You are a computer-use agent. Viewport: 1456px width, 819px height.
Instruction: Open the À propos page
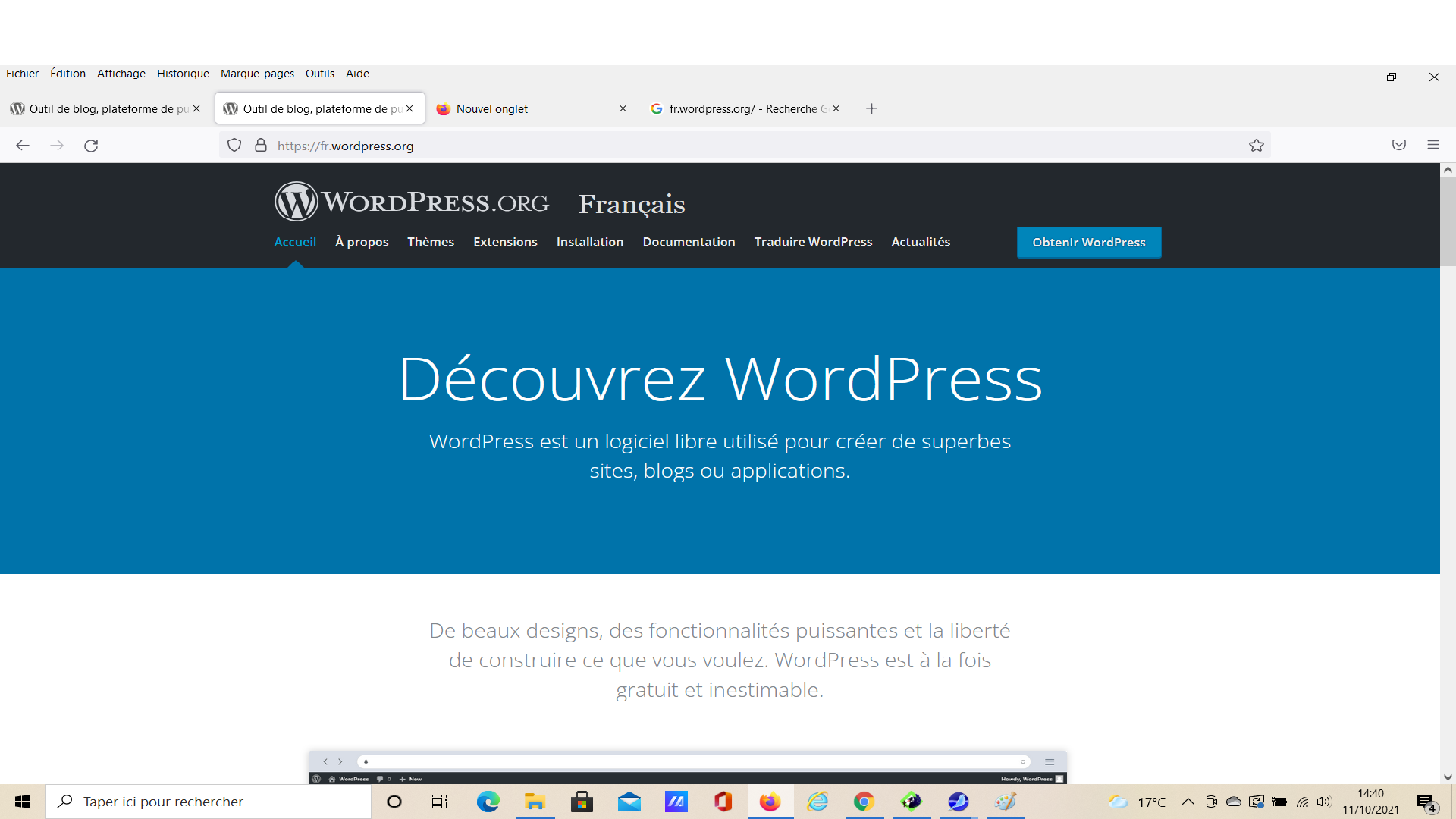tap(362, 241)
